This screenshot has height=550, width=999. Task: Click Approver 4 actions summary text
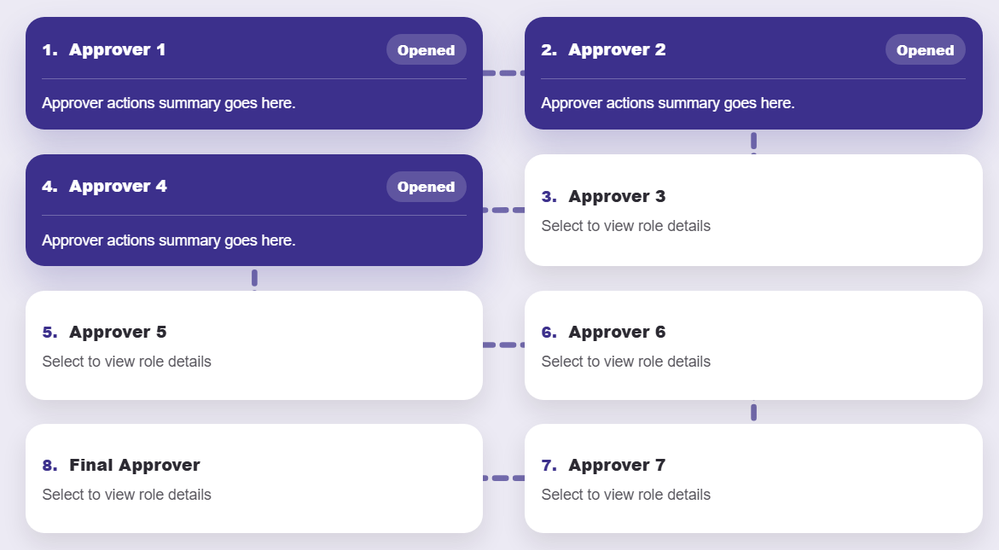coord(169,240)
